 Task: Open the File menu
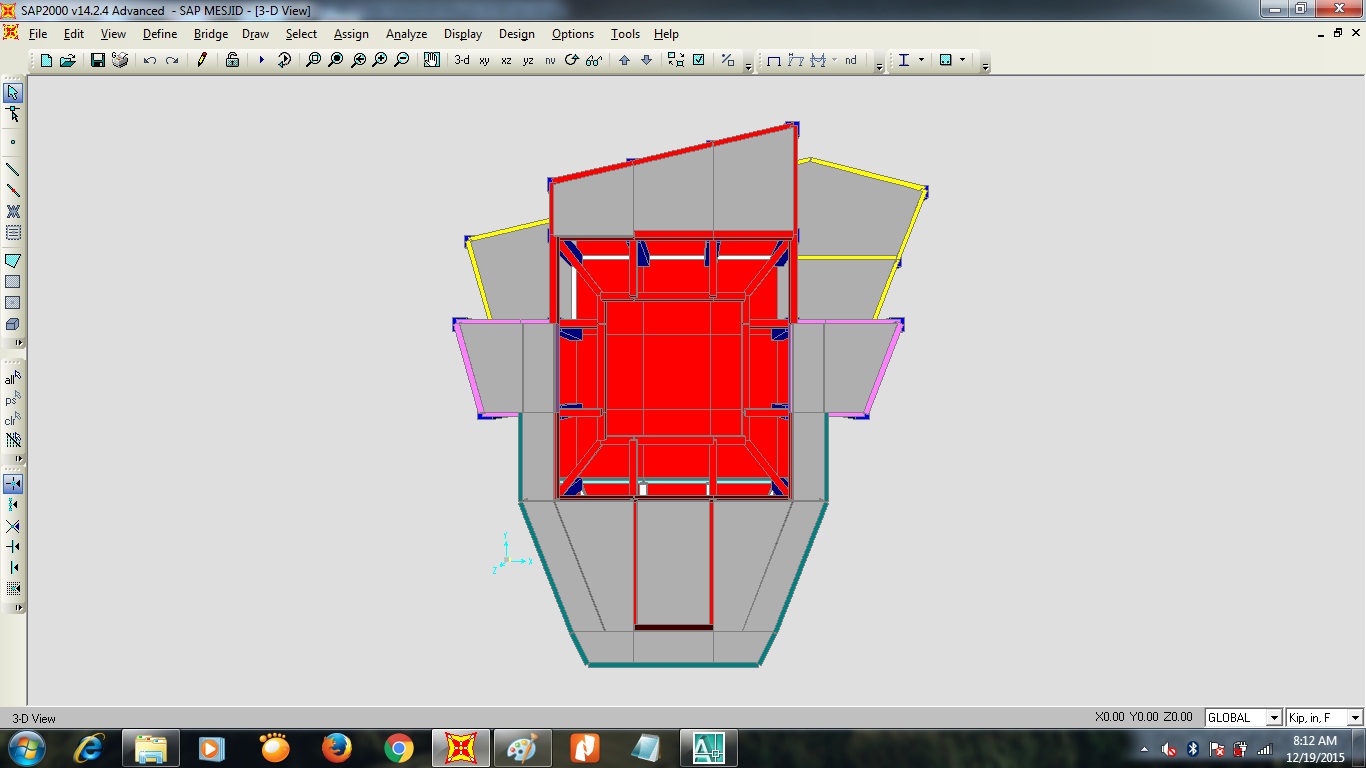click(38, 34)
